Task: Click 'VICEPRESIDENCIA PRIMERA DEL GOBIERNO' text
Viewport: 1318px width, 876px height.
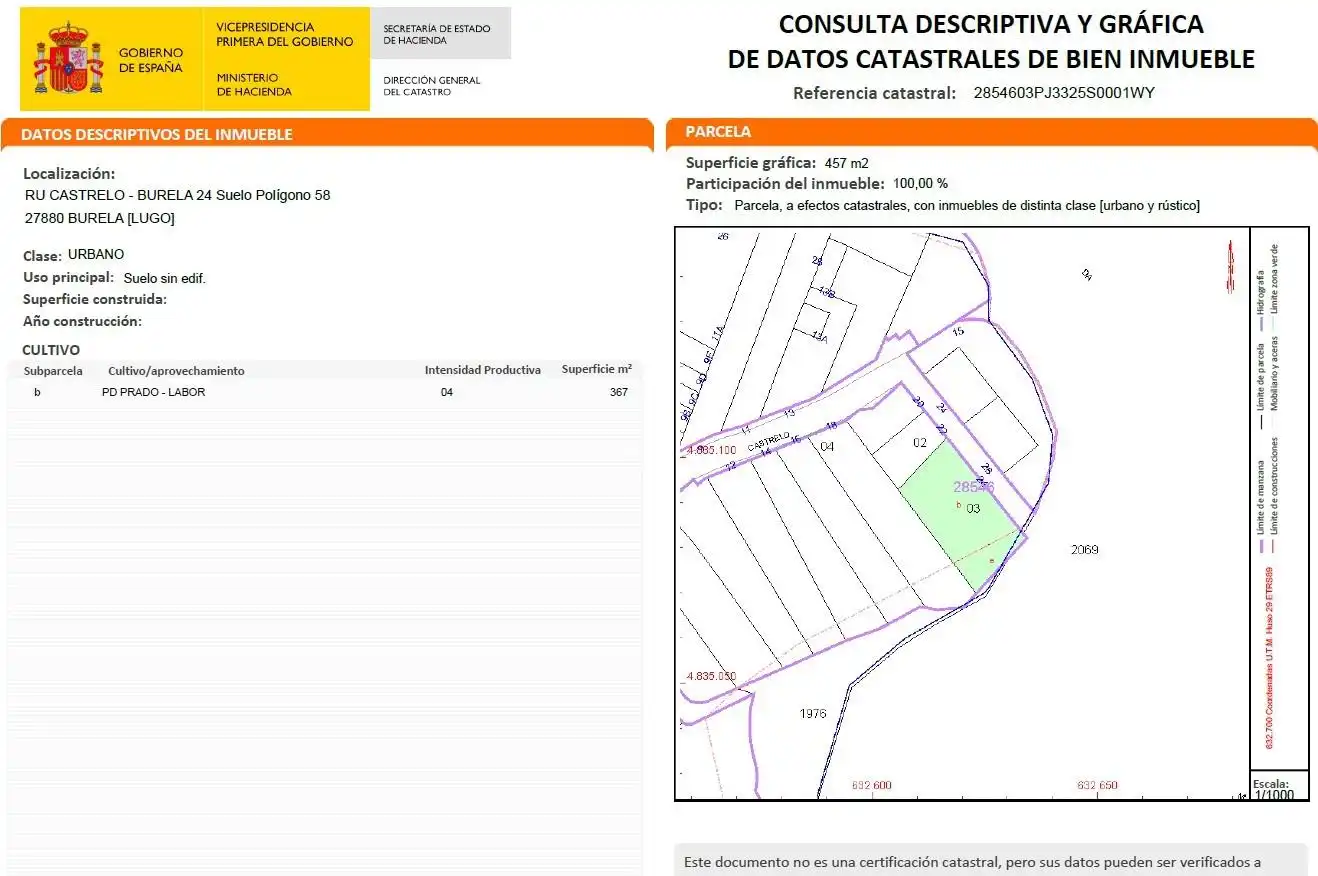Action: tap(285, 34)
